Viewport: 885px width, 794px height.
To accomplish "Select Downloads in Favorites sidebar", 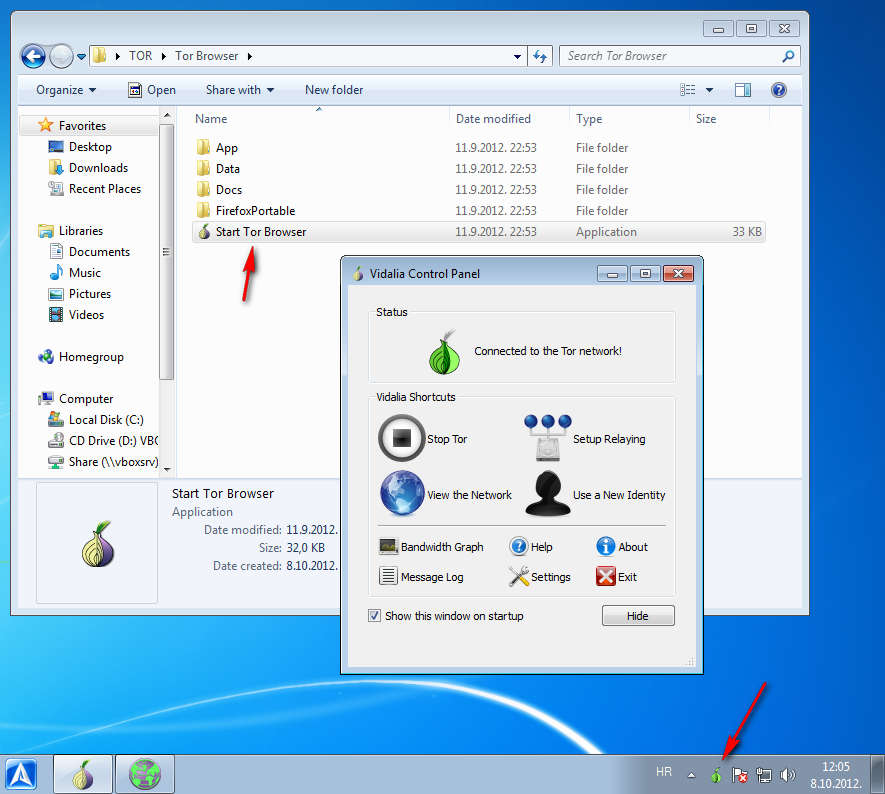I will pyautogui.click(x=98, y=168).
